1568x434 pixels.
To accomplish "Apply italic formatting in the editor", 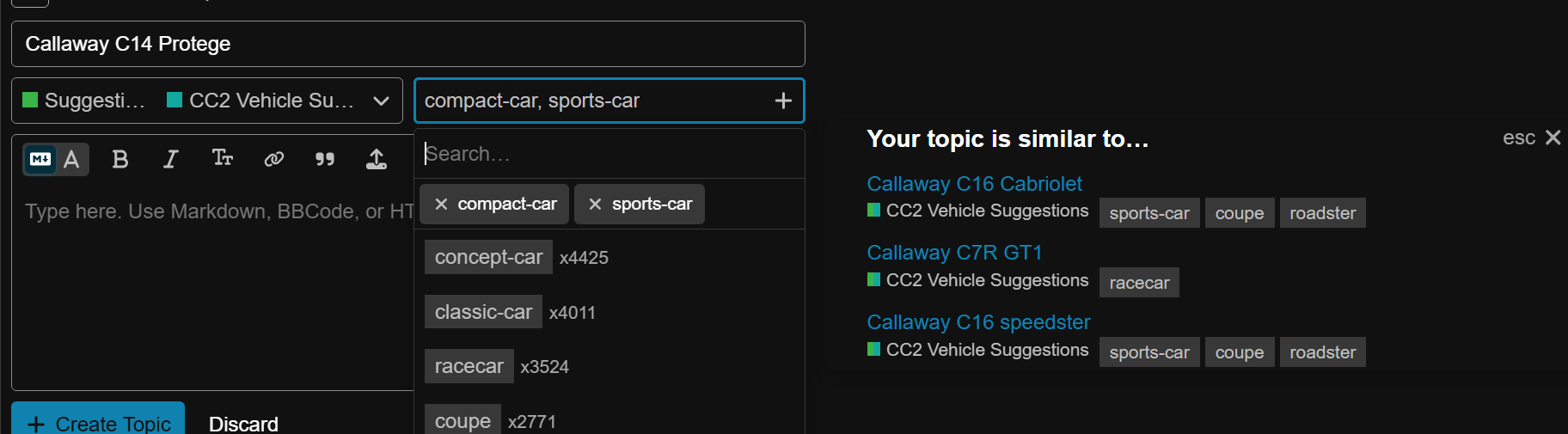I will 171,159.
